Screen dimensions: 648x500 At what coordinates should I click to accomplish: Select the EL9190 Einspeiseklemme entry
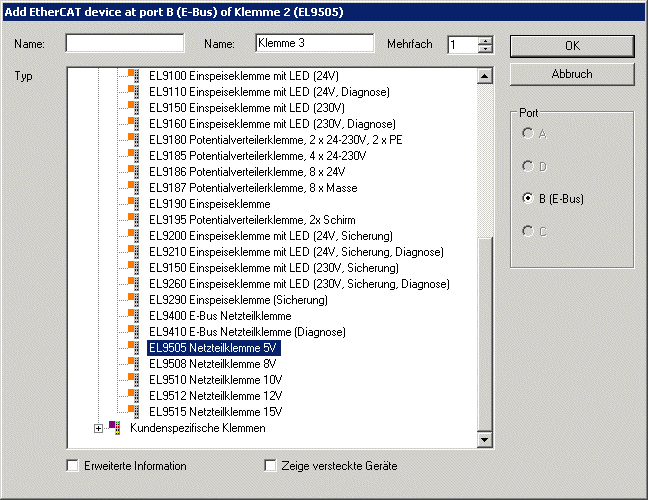210,204
